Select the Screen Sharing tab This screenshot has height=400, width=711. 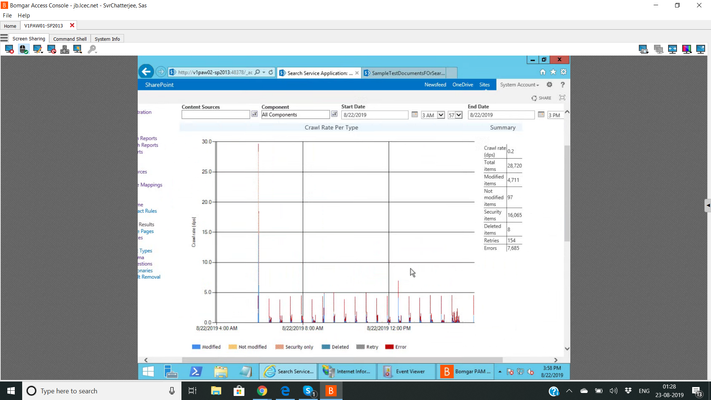coord(29,39)
